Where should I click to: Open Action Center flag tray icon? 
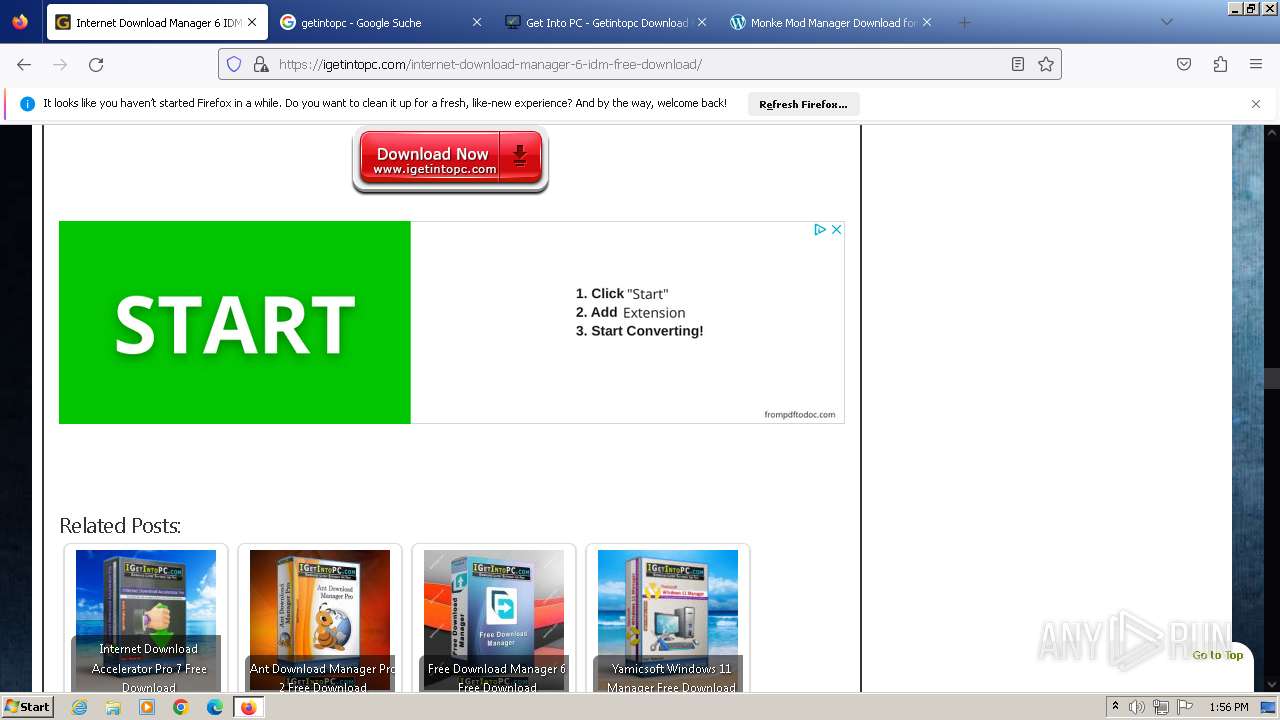pyautogui.click(x=1183, y=707)
